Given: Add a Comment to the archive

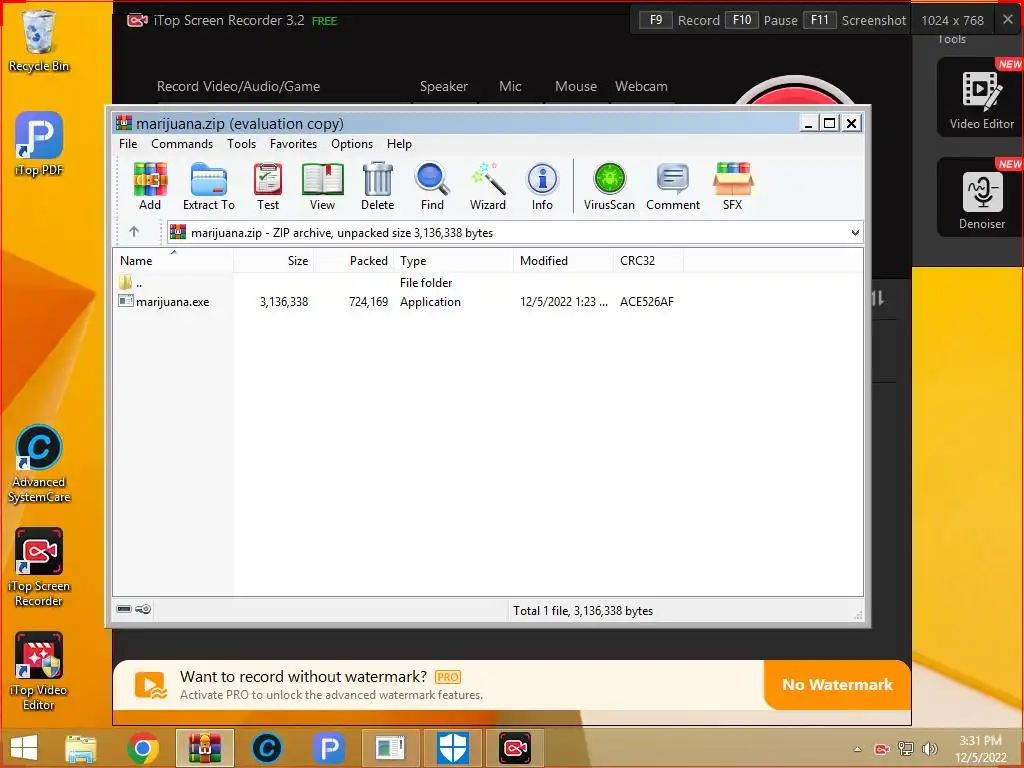Looking at the screenshot, I should (x=673, y=186).
